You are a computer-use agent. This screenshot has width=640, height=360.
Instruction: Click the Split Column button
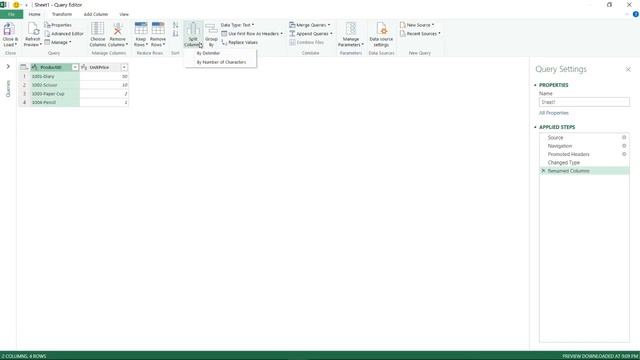(193, 34)
